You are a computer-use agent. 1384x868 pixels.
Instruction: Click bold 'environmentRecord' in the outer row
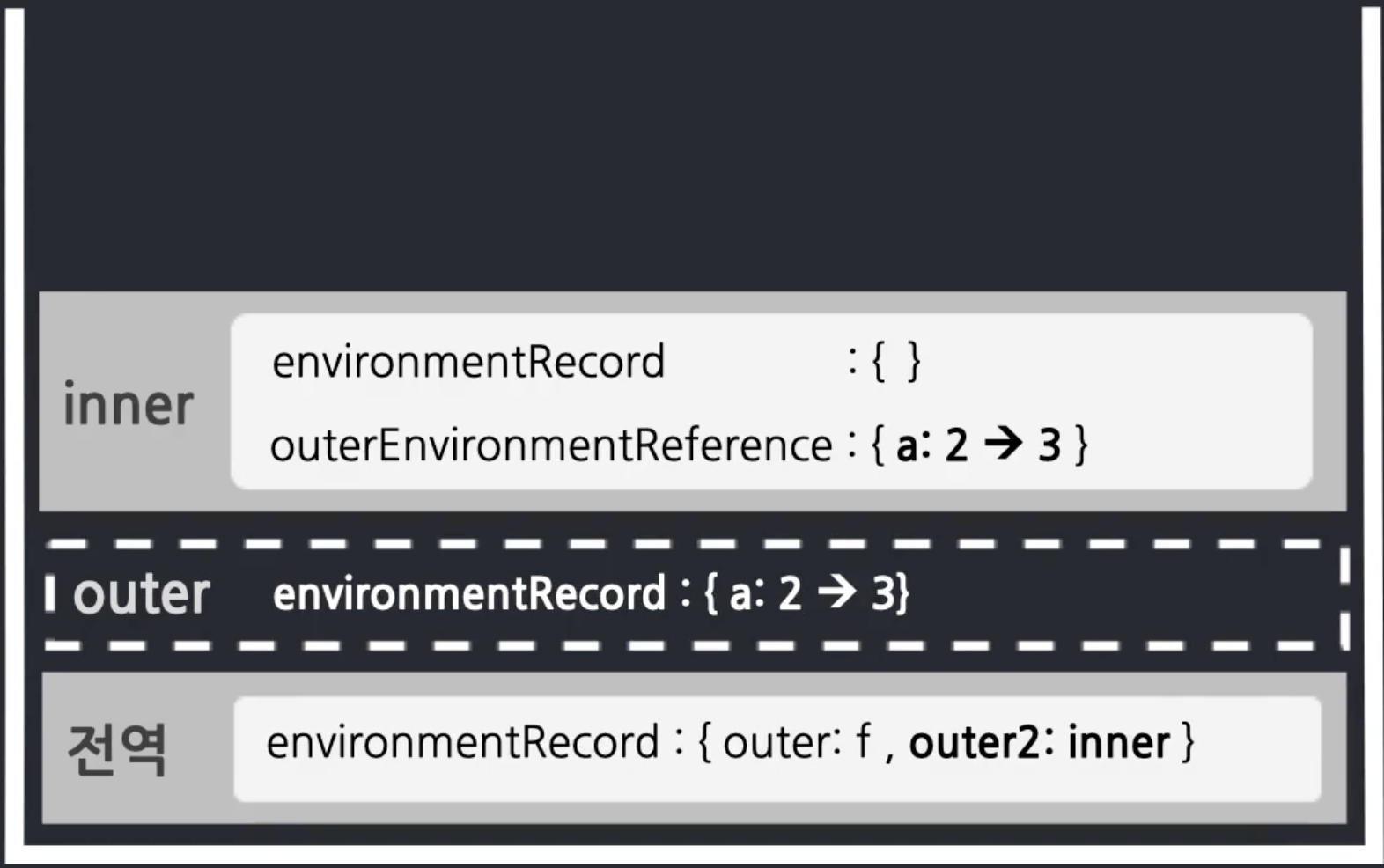tap(469, 593)
